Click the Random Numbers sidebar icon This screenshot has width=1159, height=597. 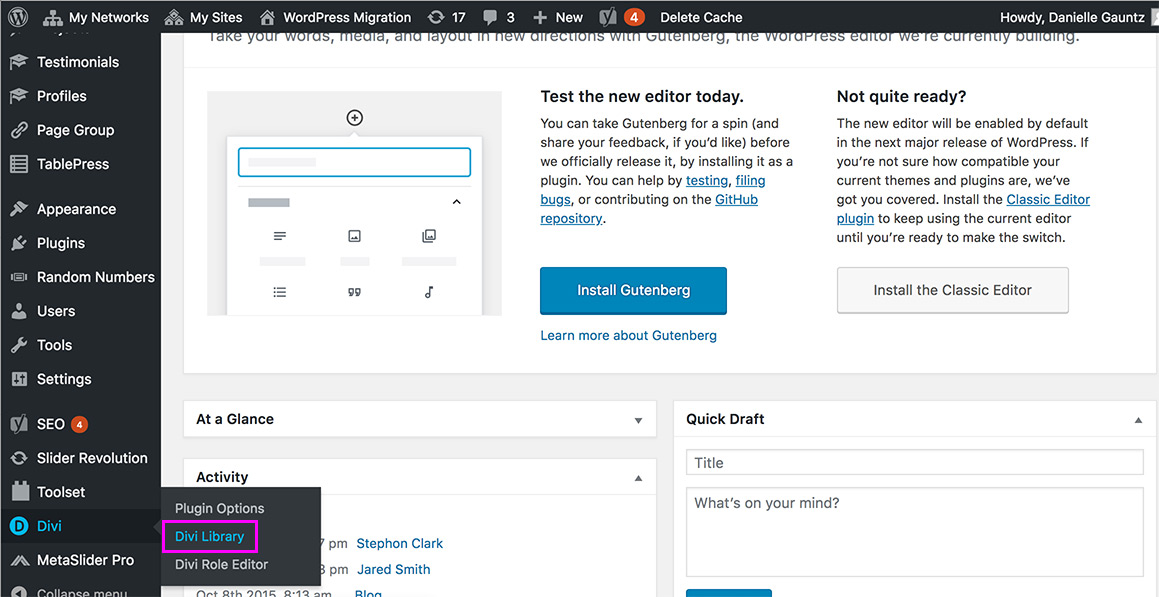pos(18,277)
